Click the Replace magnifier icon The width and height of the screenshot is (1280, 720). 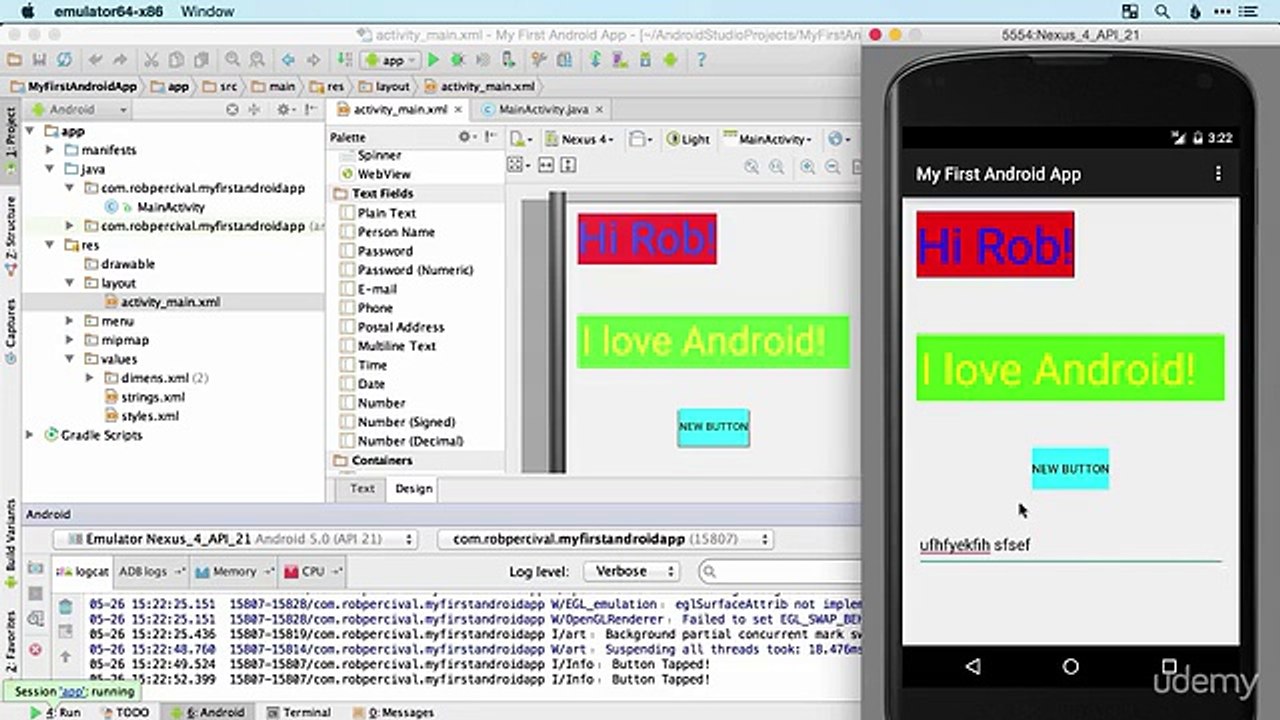256,60
